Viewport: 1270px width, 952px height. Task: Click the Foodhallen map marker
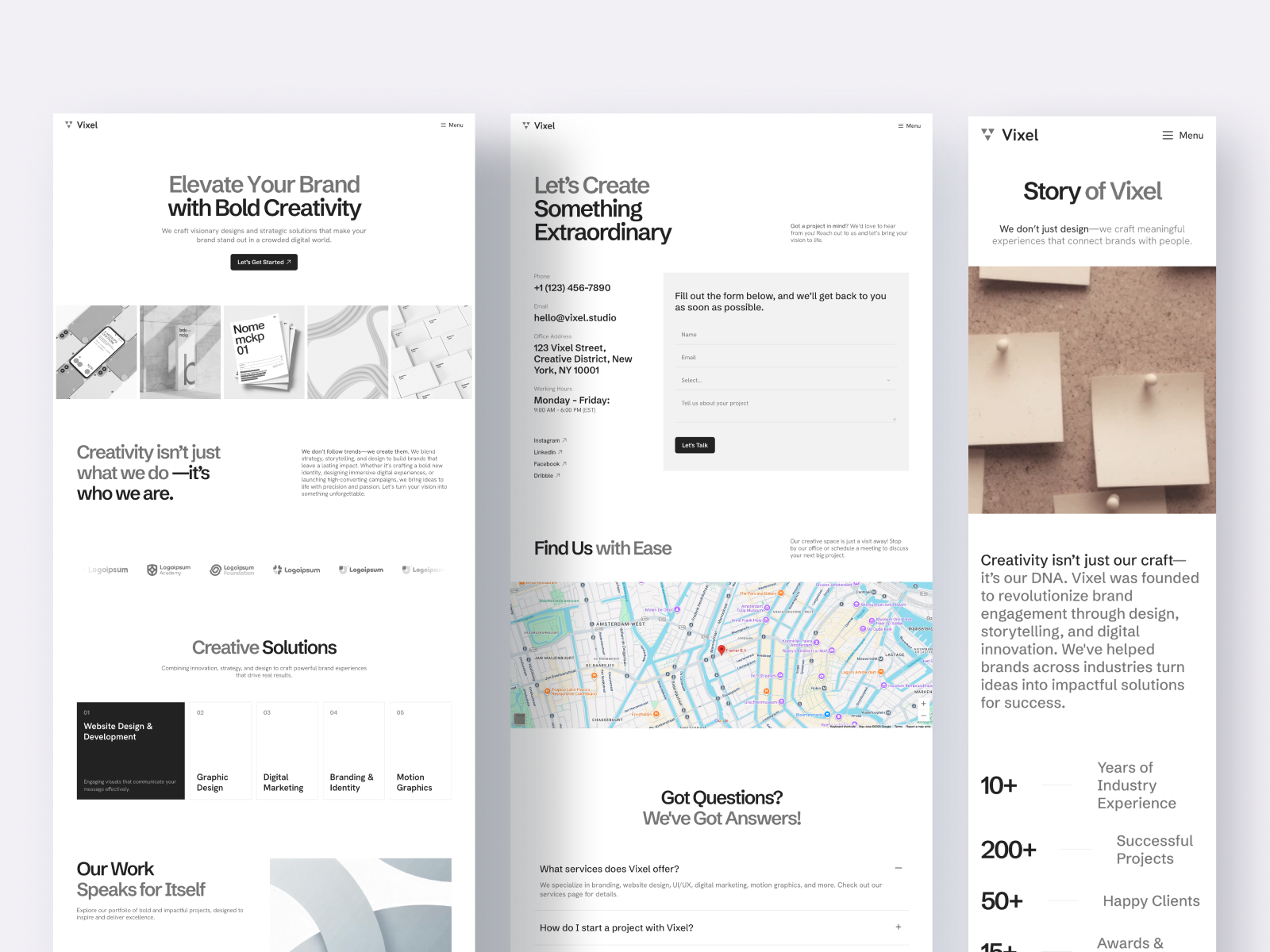(x=656, y=714)
